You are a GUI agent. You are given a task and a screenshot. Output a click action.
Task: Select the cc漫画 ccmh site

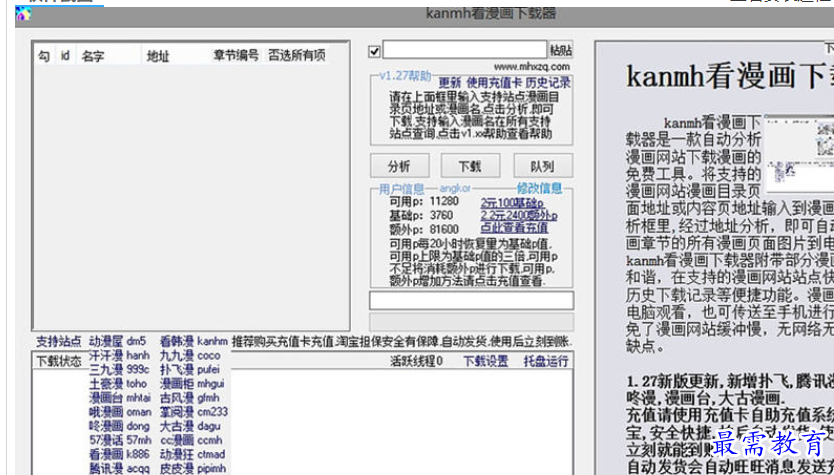pyautogui.click(x=191, y=440)
